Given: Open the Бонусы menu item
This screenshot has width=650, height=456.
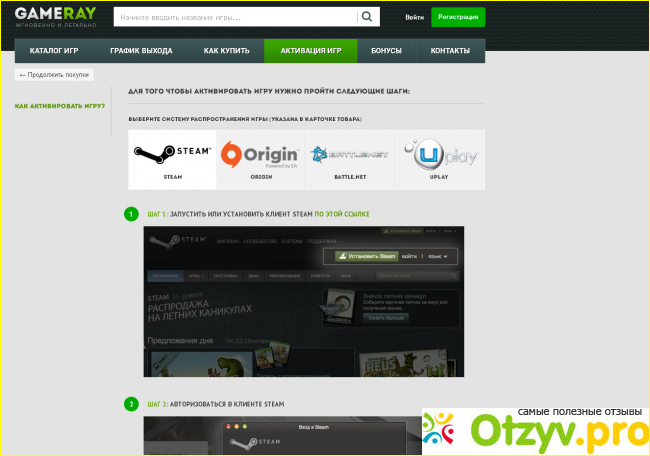Looking at the screenshot, I should click(x=386, y=51).
